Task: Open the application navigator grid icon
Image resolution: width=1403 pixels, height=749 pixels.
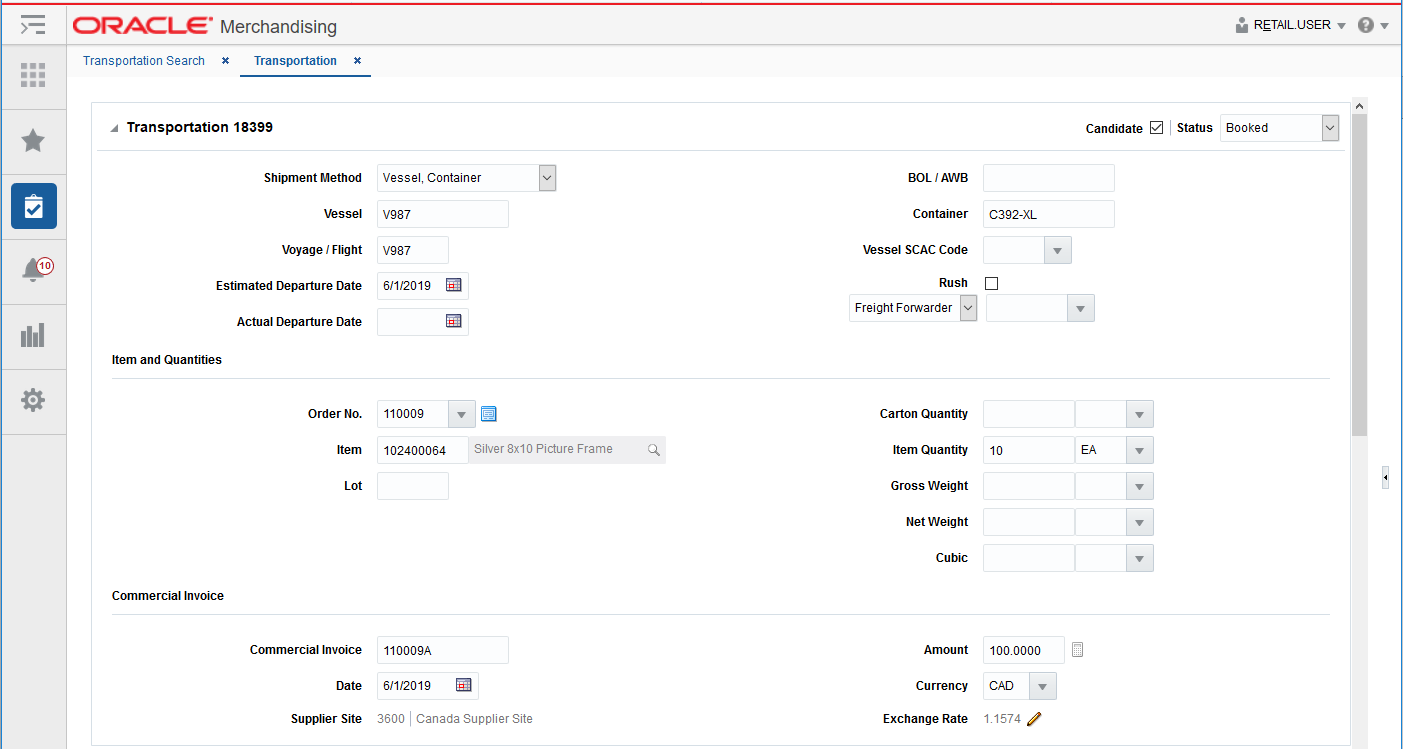Action: 33,76
